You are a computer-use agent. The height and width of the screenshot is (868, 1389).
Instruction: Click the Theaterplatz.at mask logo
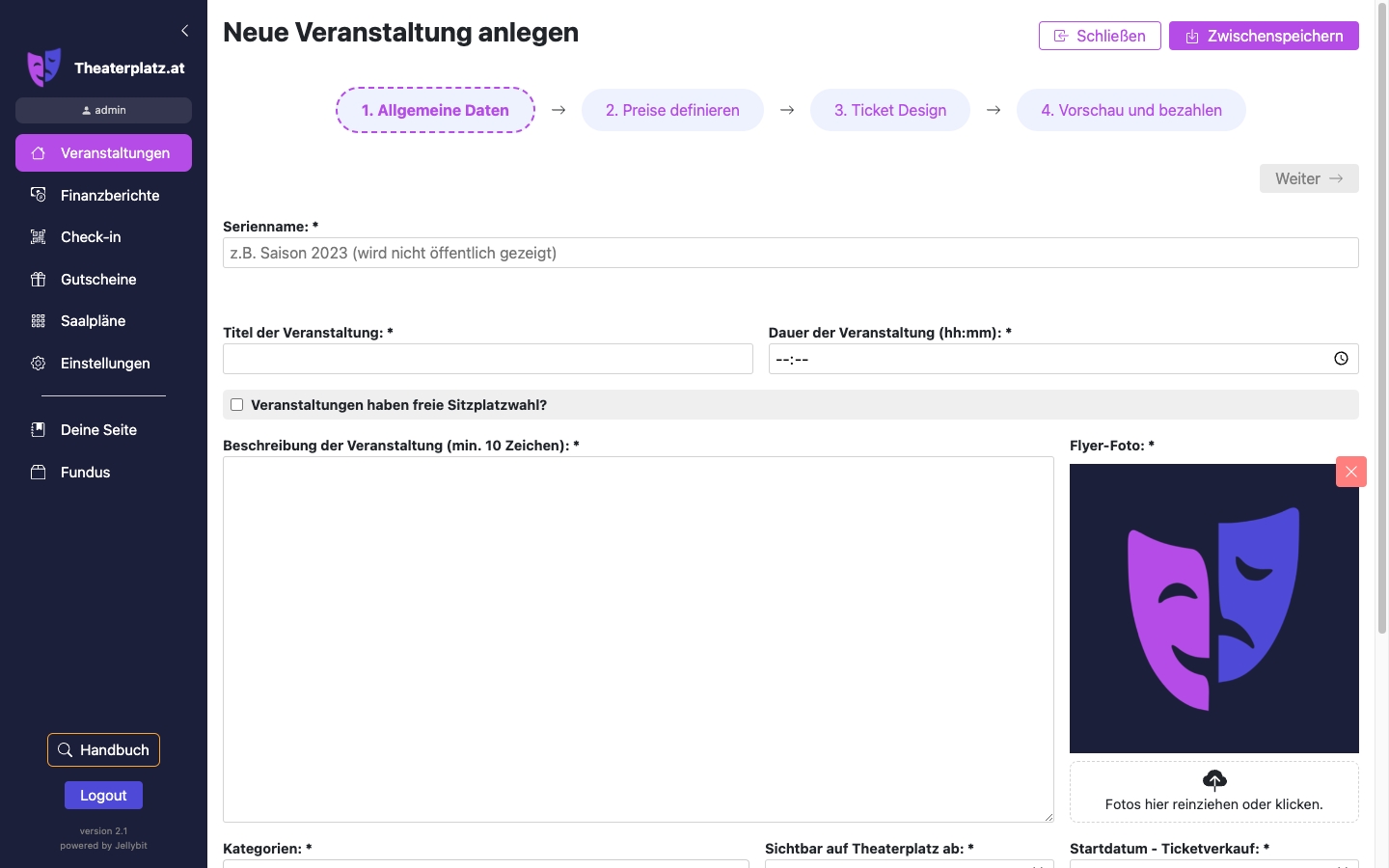coord(44,68)
